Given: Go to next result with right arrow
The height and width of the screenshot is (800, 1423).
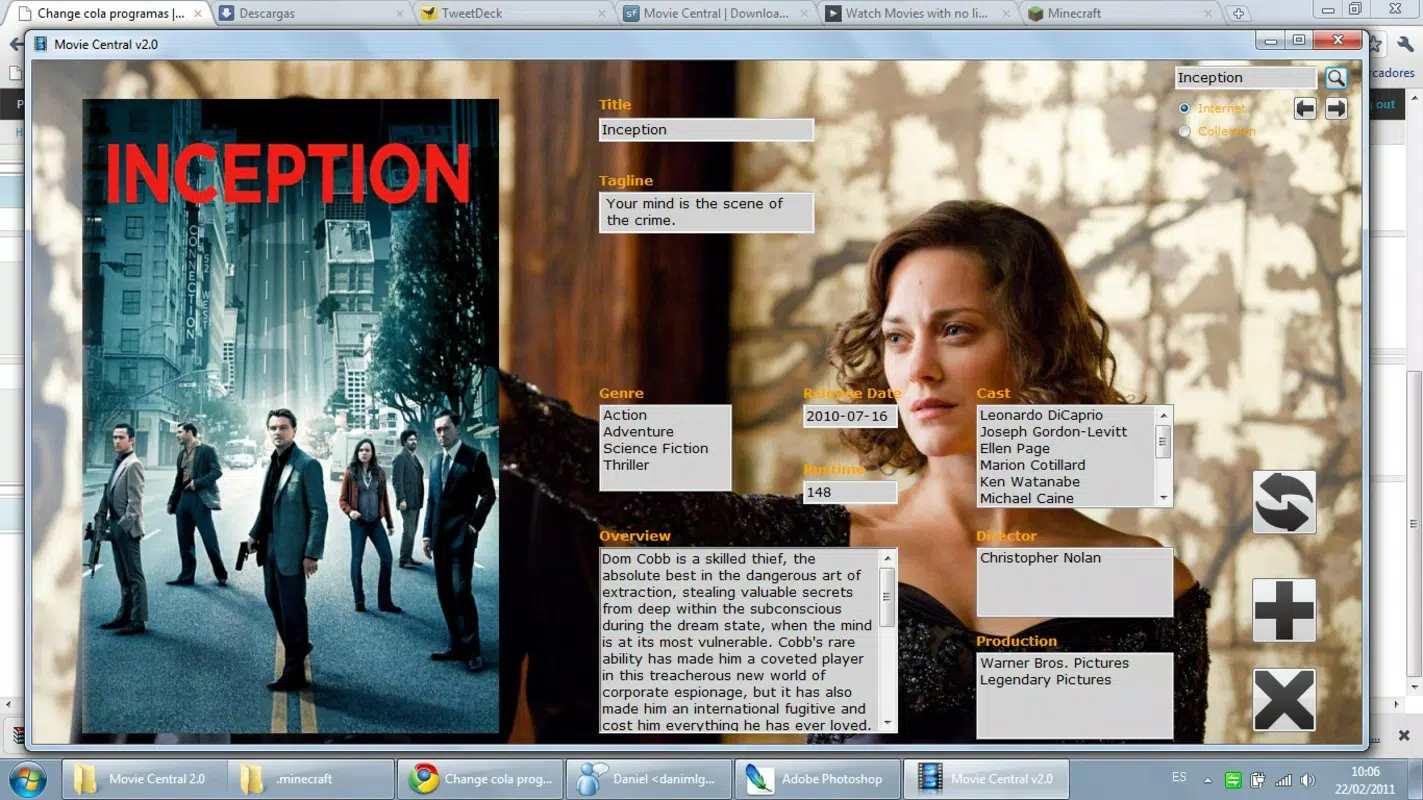Looking at the screenshot, I should 1337,108.
